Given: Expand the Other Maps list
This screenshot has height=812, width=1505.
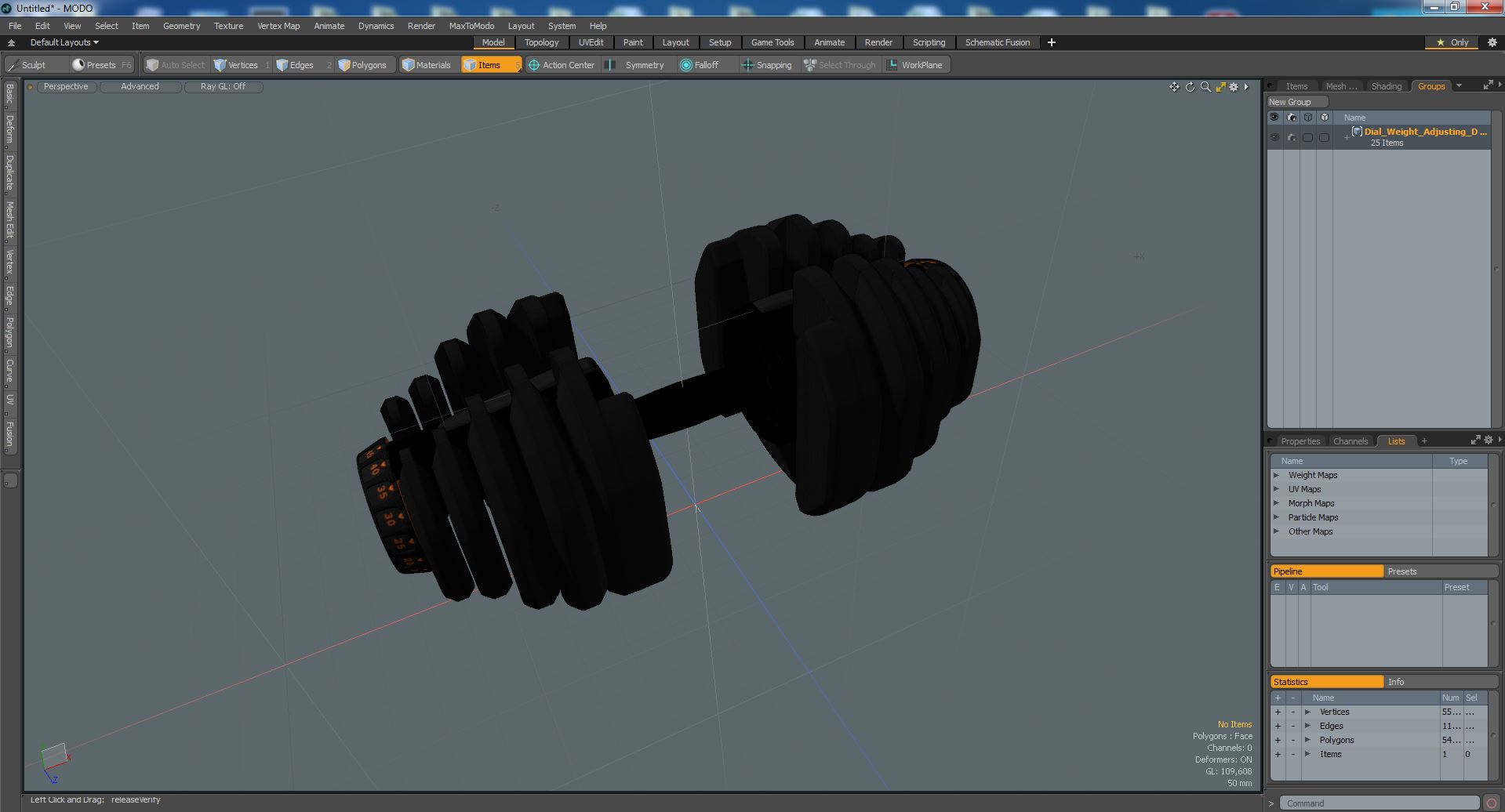Looking at the screenshot, I should pyautogui.click(x=1276, y=531).
